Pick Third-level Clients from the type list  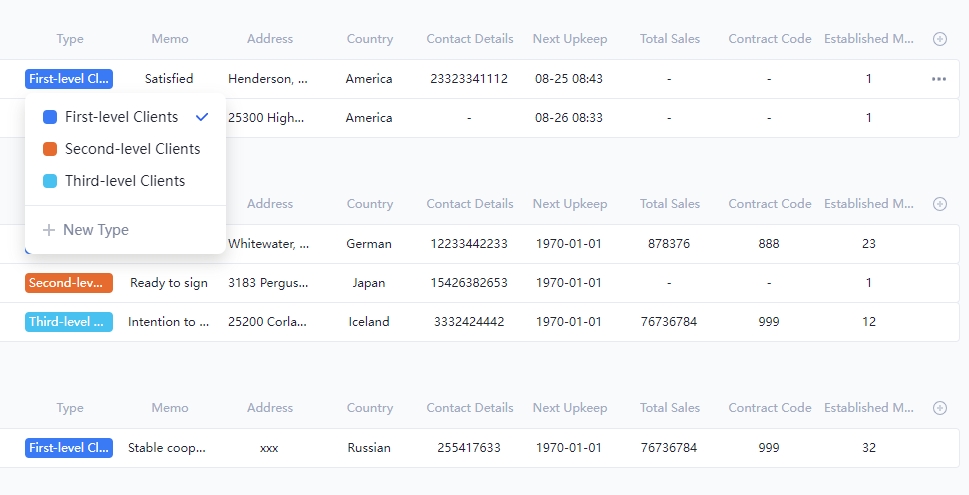(125, 181)
